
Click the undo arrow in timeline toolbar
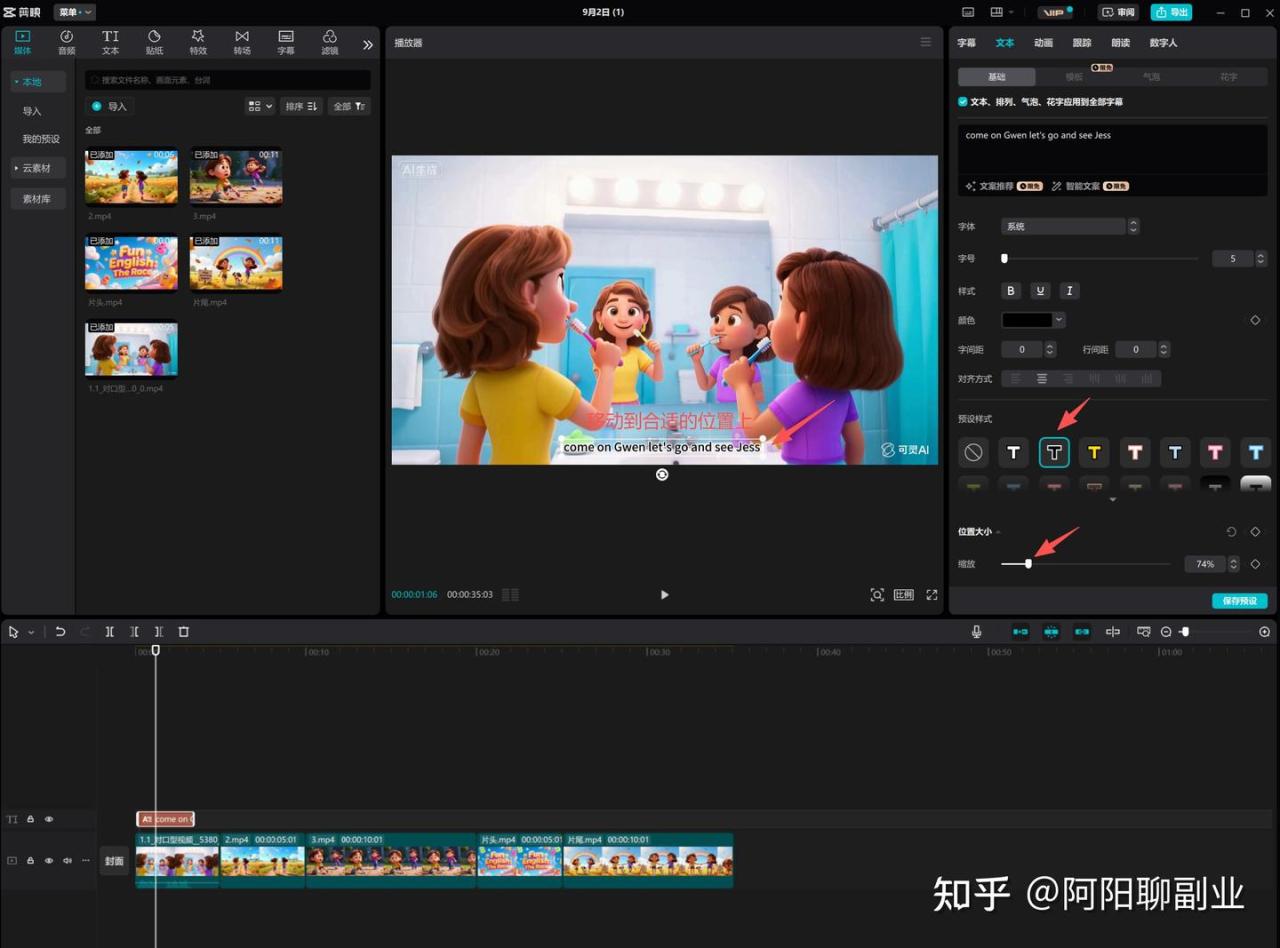(x=60, y=632)
